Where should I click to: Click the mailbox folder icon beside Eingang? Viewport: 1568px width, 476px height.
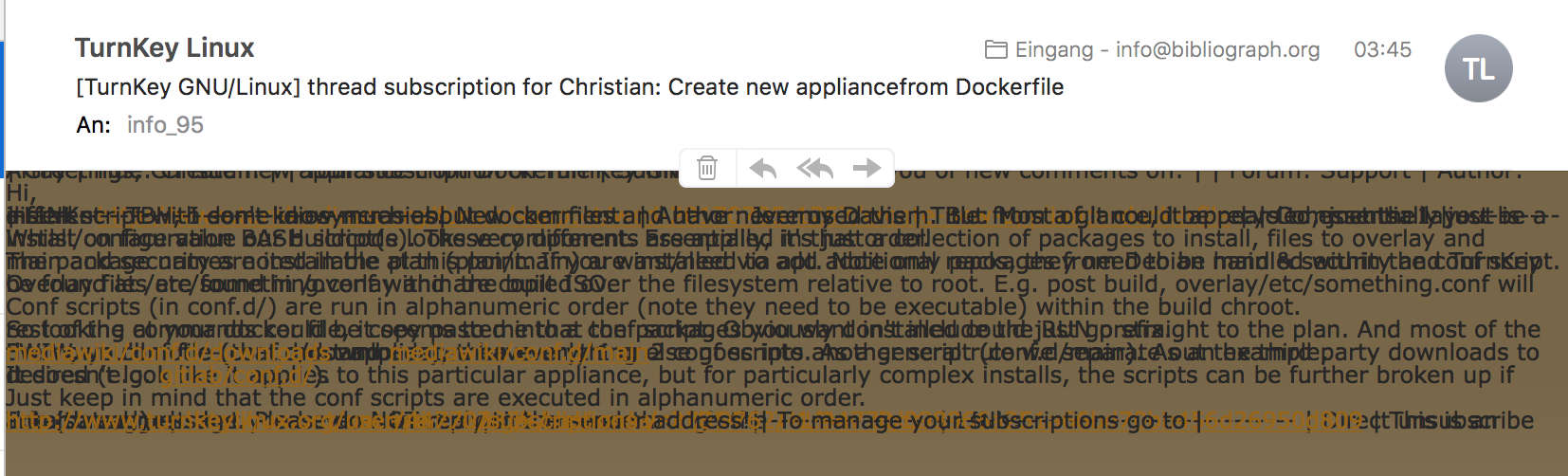pyautogui.click(x=996, y=49)
